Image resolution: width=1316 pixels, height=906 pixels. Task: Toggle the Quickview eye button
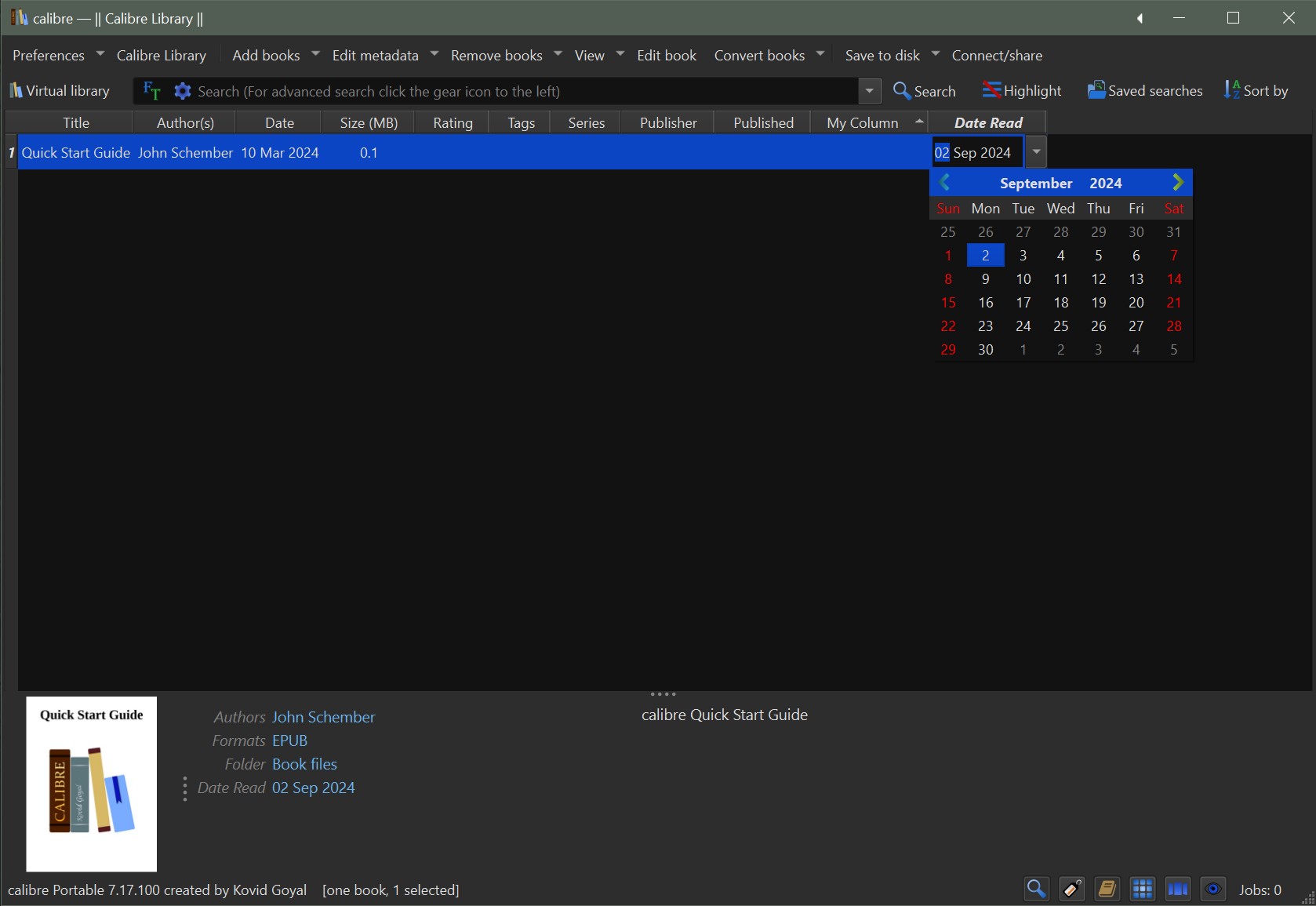click(1213, 889)
